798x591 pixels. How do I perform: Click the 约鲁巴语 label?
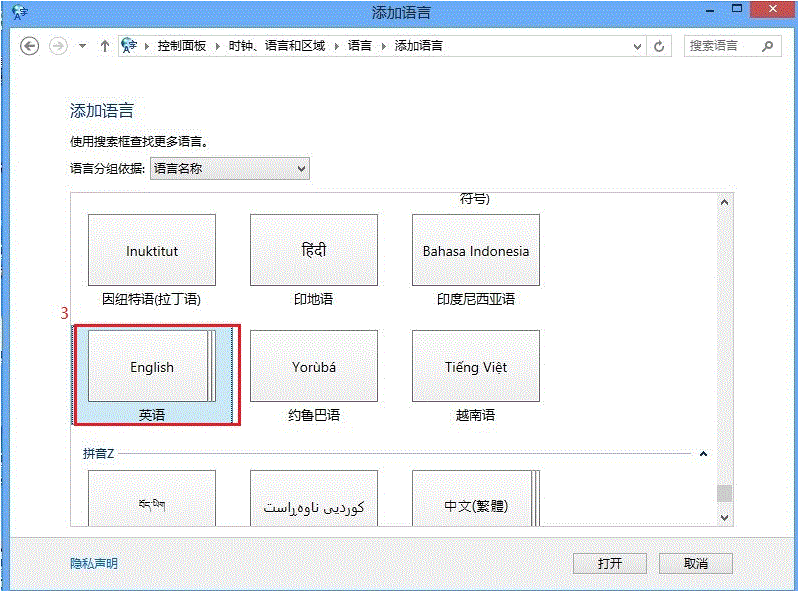(x=314, y=415)
